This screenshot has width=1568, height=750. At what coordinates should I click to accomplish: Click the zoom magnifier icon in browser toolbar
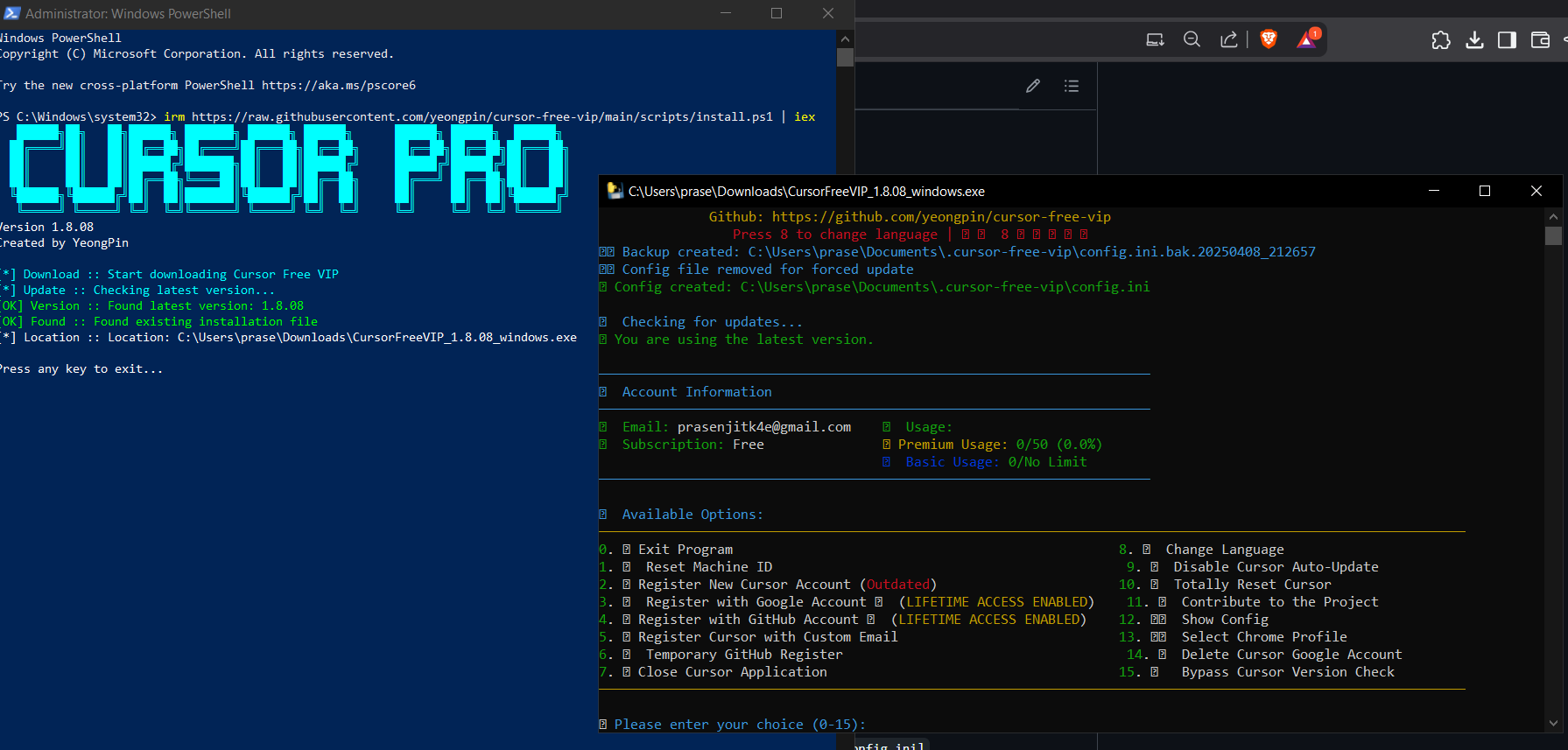(x=1192, y=39)
